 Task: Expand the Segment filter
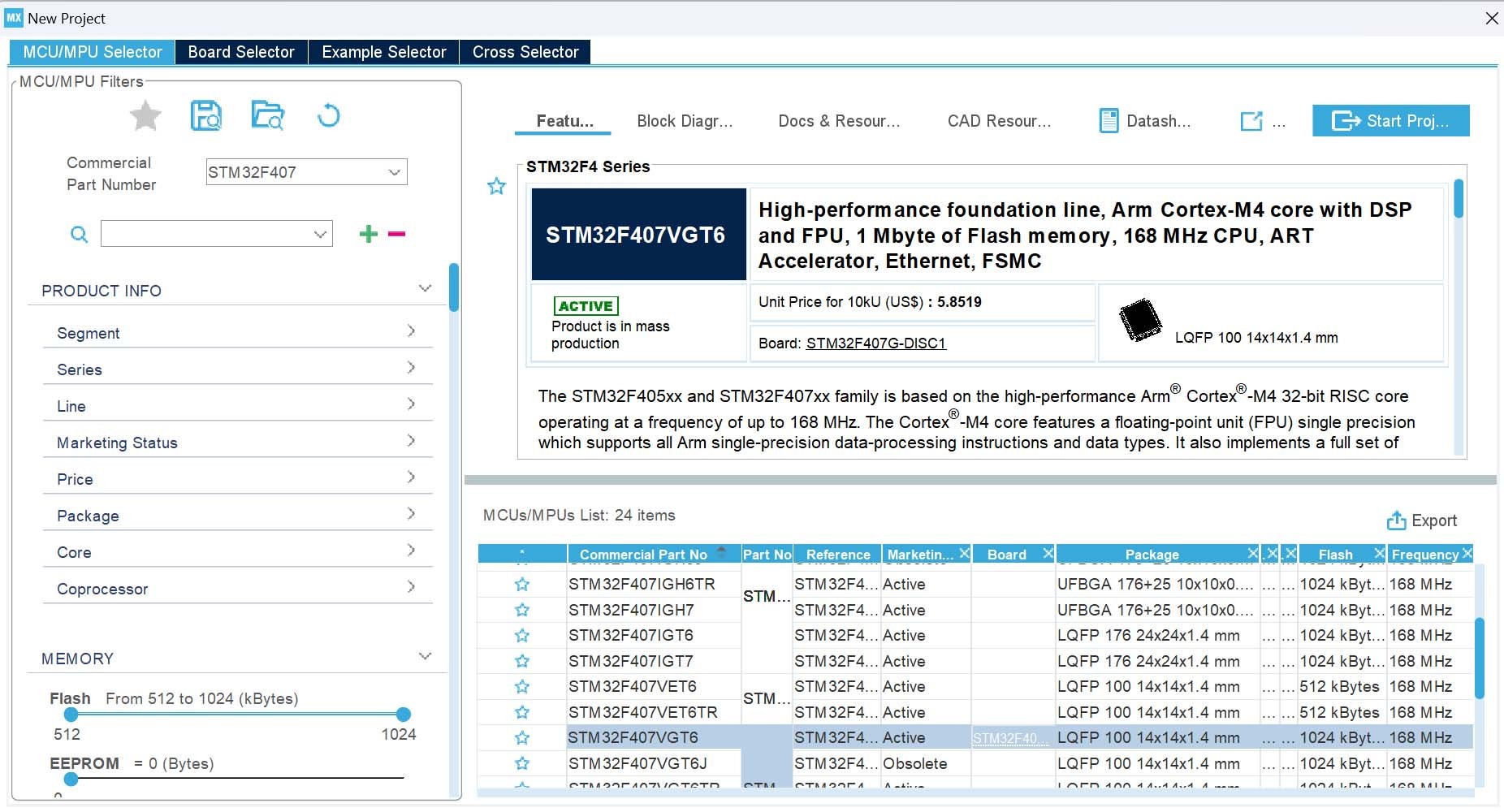tap(237, 333)
